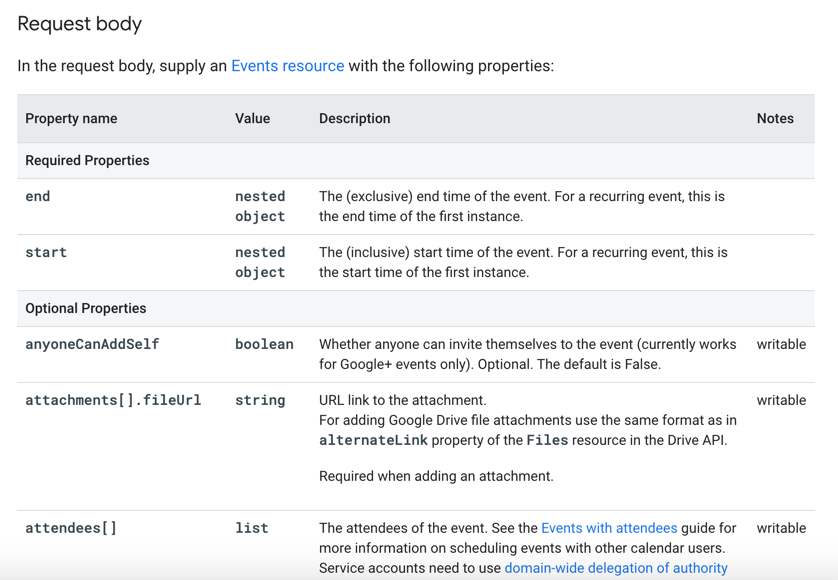Screen dimensions: 838x580
Task: Click the end property name
Action: pyautogui.click(x=37, y=196)
